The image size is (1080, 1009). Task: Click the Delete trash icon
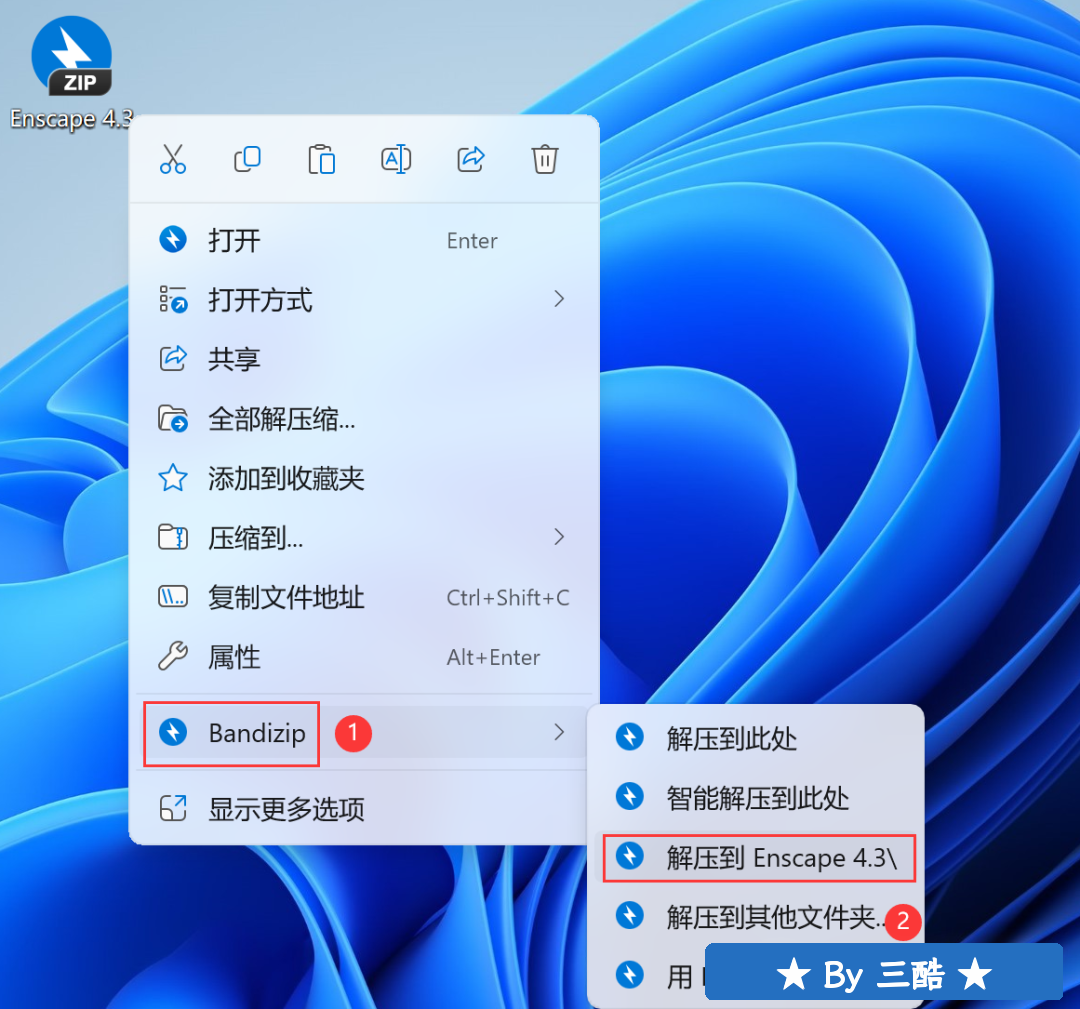tap(545, 159)
